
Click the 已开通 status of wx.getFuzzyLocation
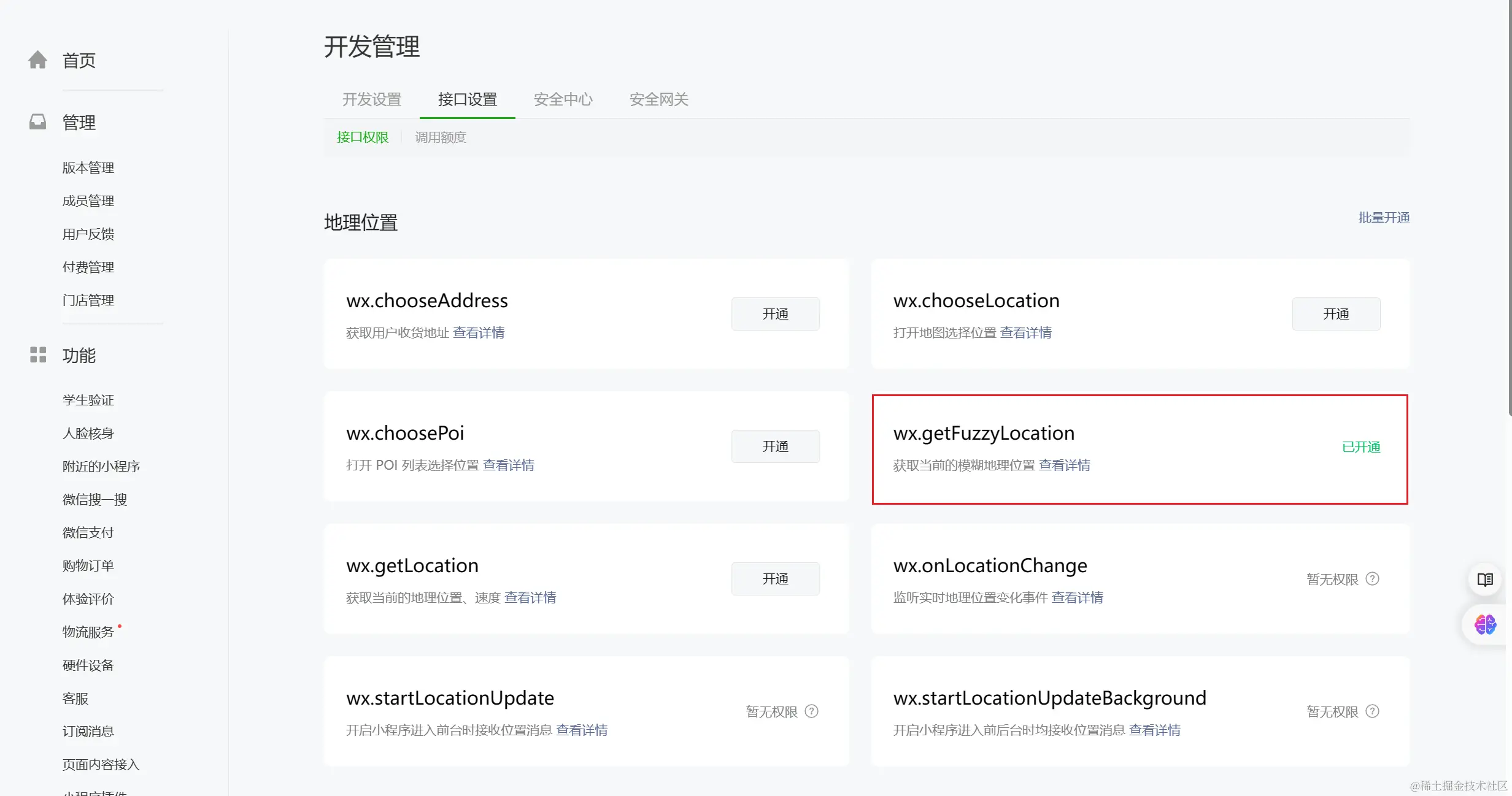(1361, 446)
